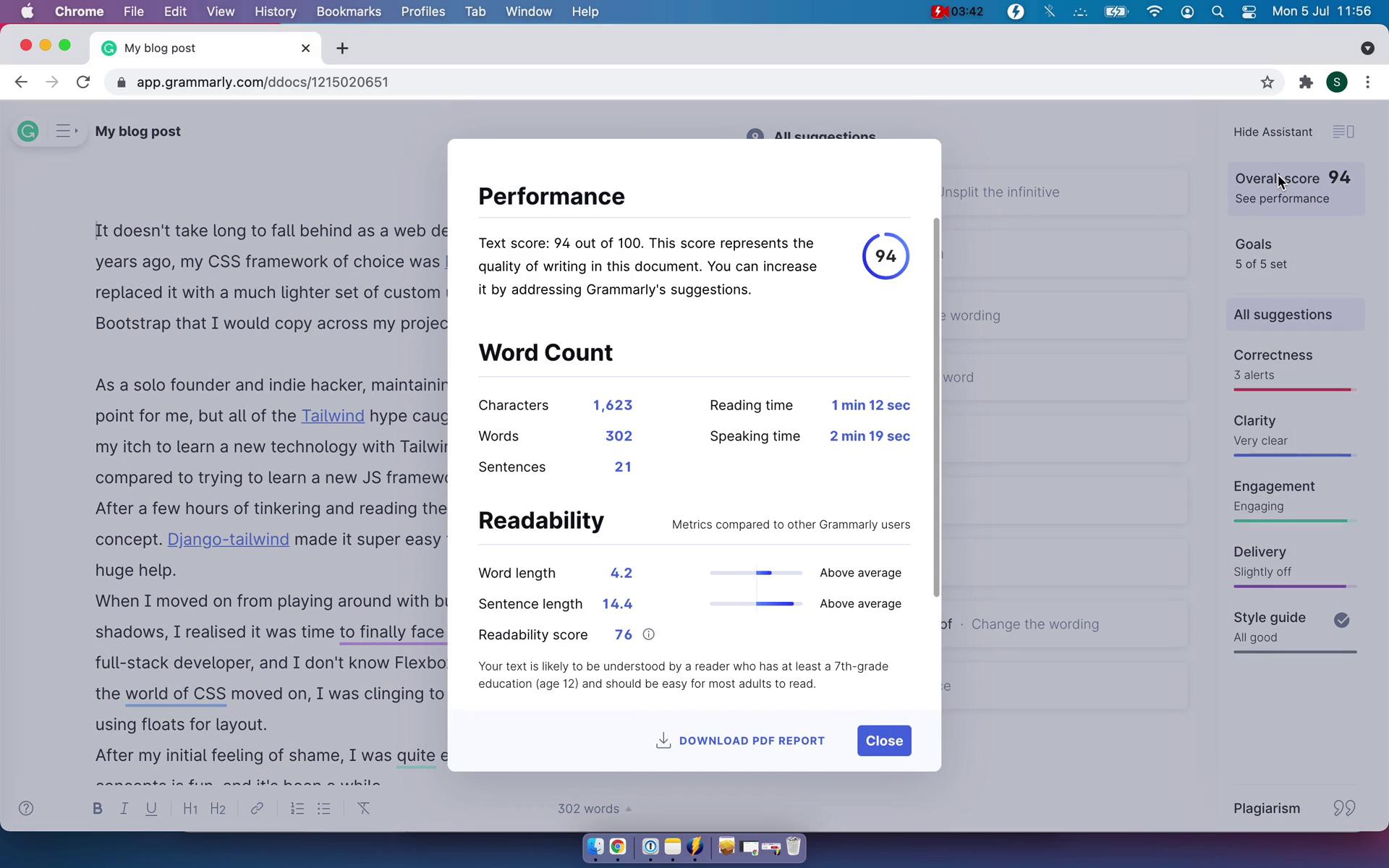Viewport: 1389px width, 868px height.
Task: Select the Clarity category
Action: click(x=1294, y=434)
